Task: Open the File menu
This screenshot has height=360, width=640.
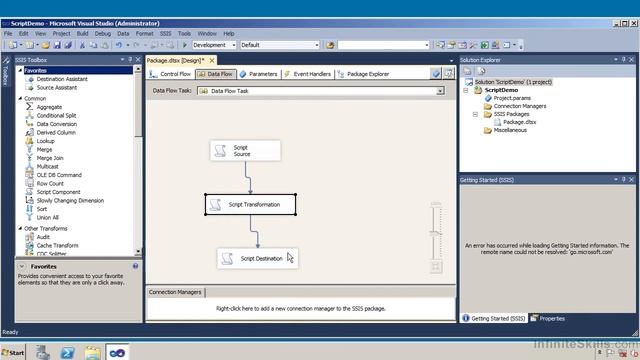Action: (8, 33)
